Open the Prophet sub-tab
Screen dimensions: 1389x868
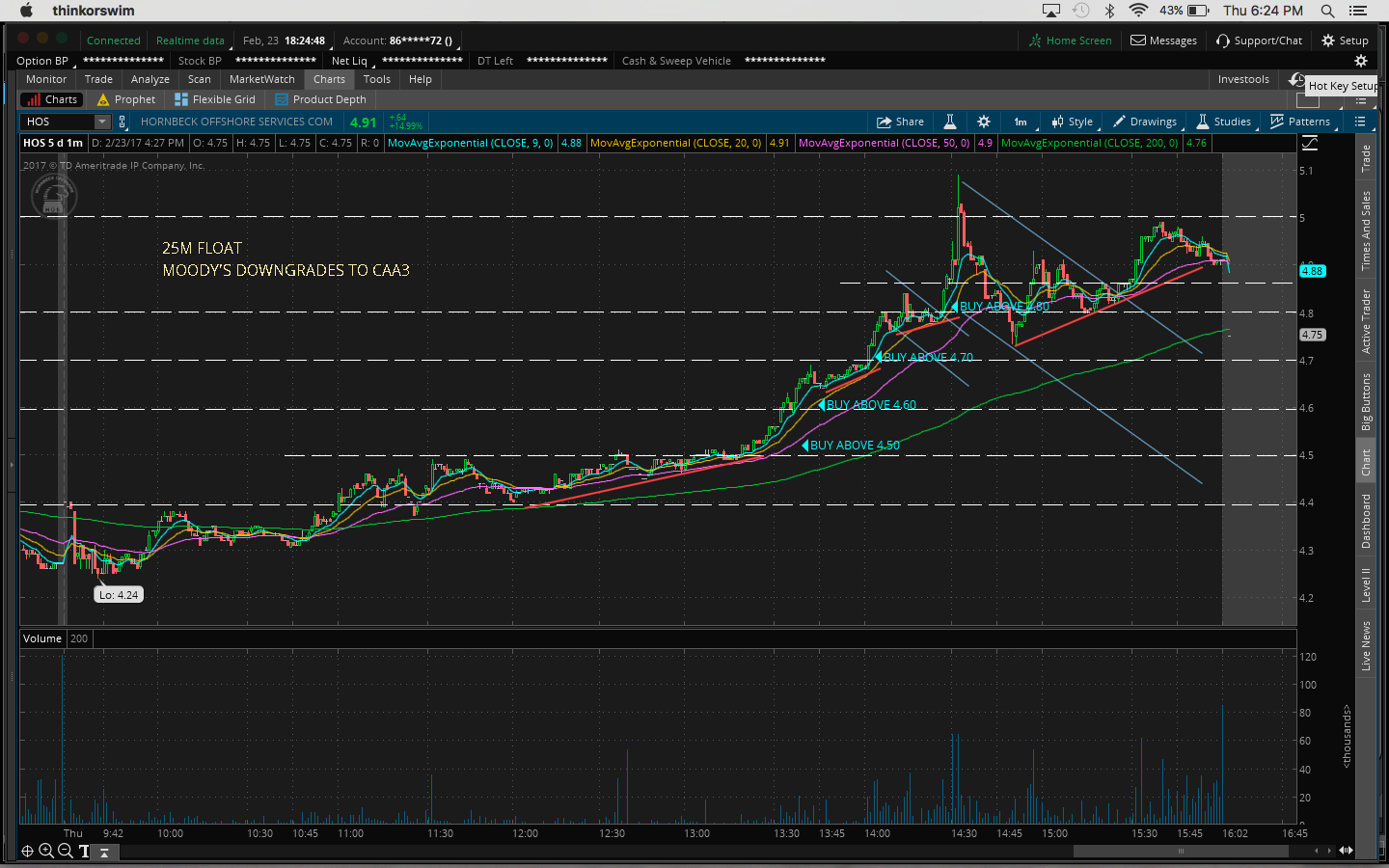(126, 99)
